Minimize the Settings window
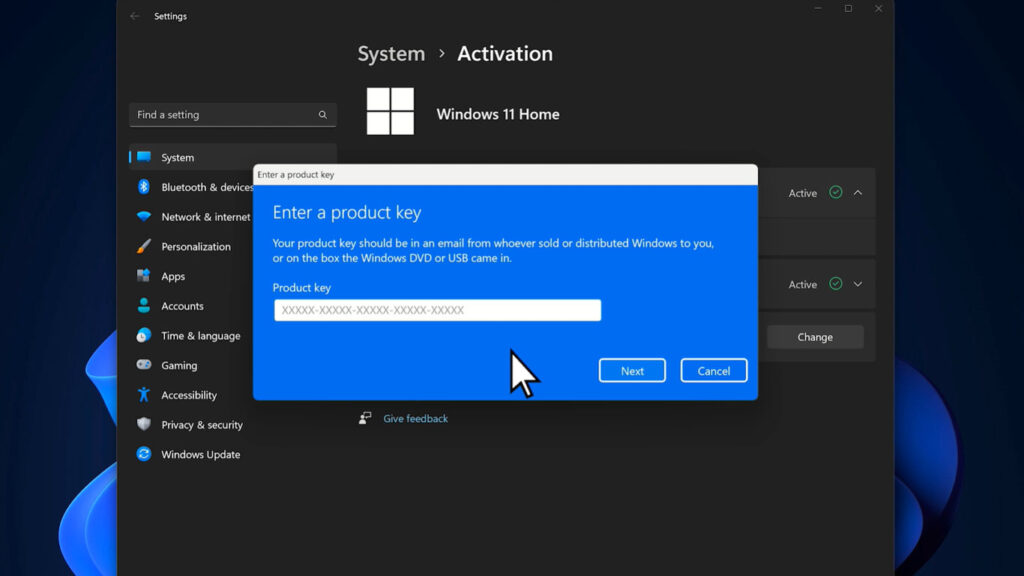This screenshot has height=576, width=1024. pyautogui.click(x=818, y=8)
